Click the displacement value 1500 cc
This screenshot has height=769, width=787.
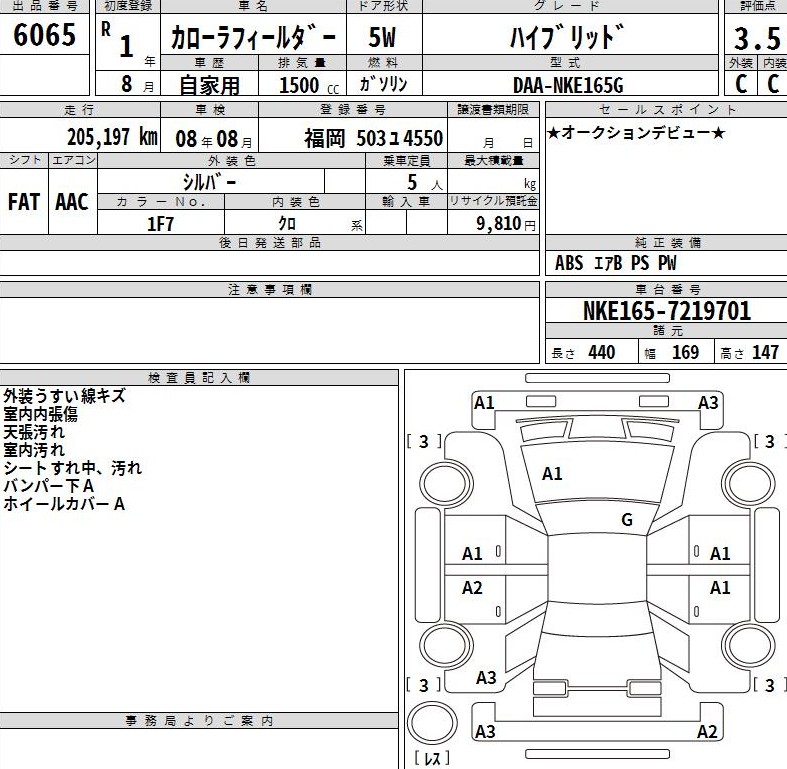point(309,85)
